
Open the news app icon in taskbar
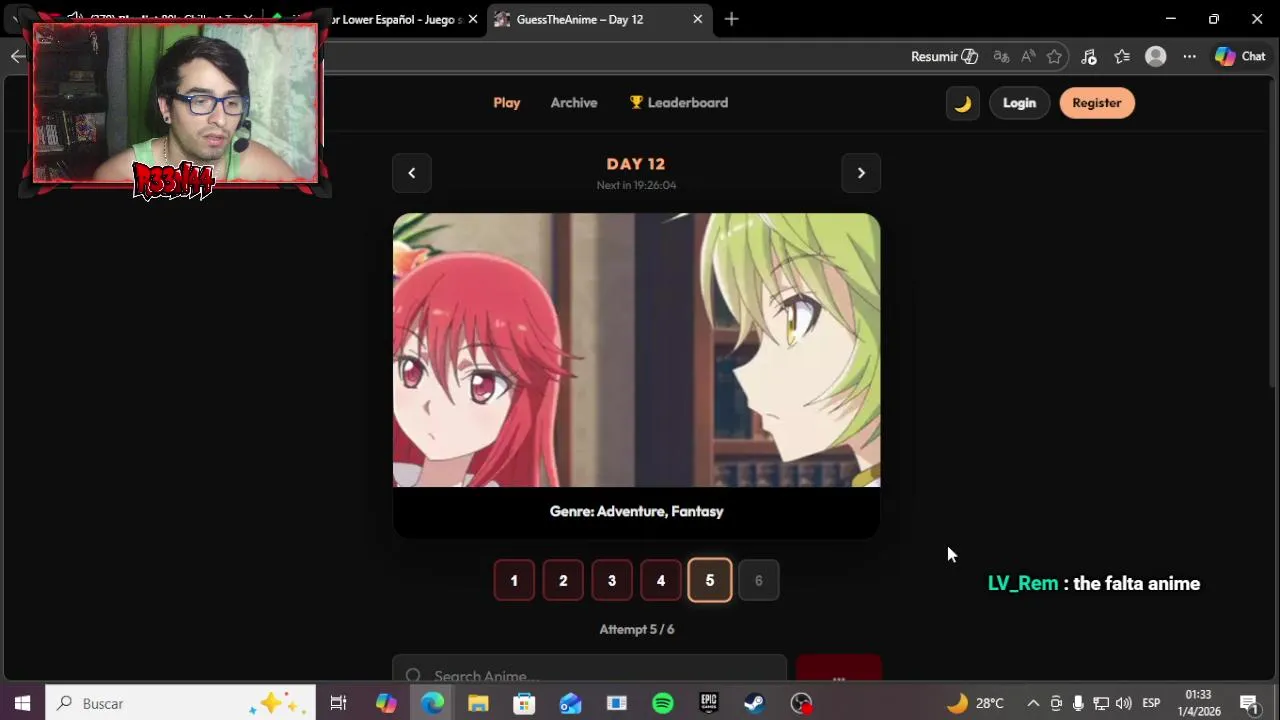[x=617, y=703]
